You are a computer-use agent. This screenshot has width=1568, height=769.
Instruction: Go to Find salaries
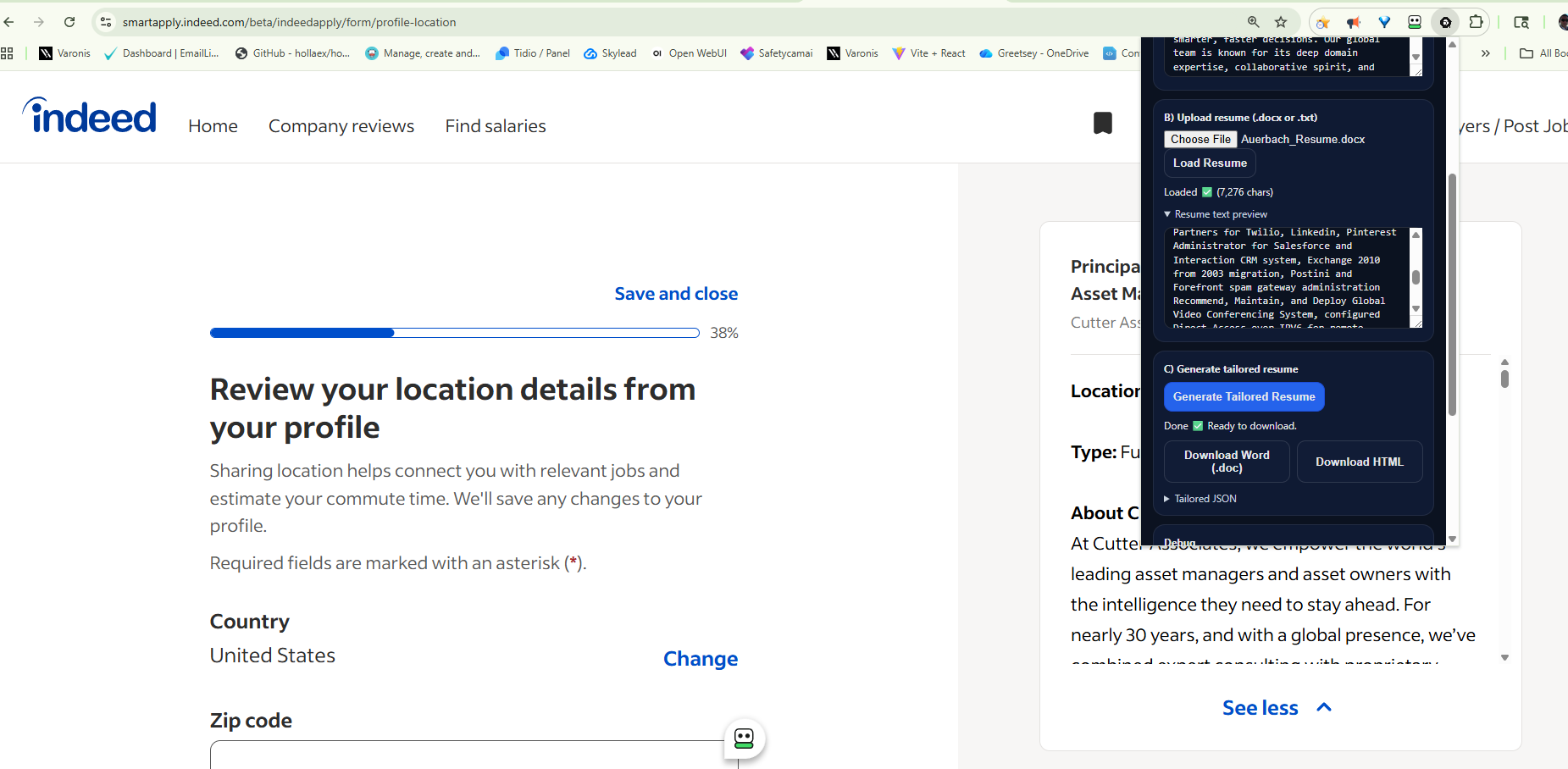tap(496, 126)
